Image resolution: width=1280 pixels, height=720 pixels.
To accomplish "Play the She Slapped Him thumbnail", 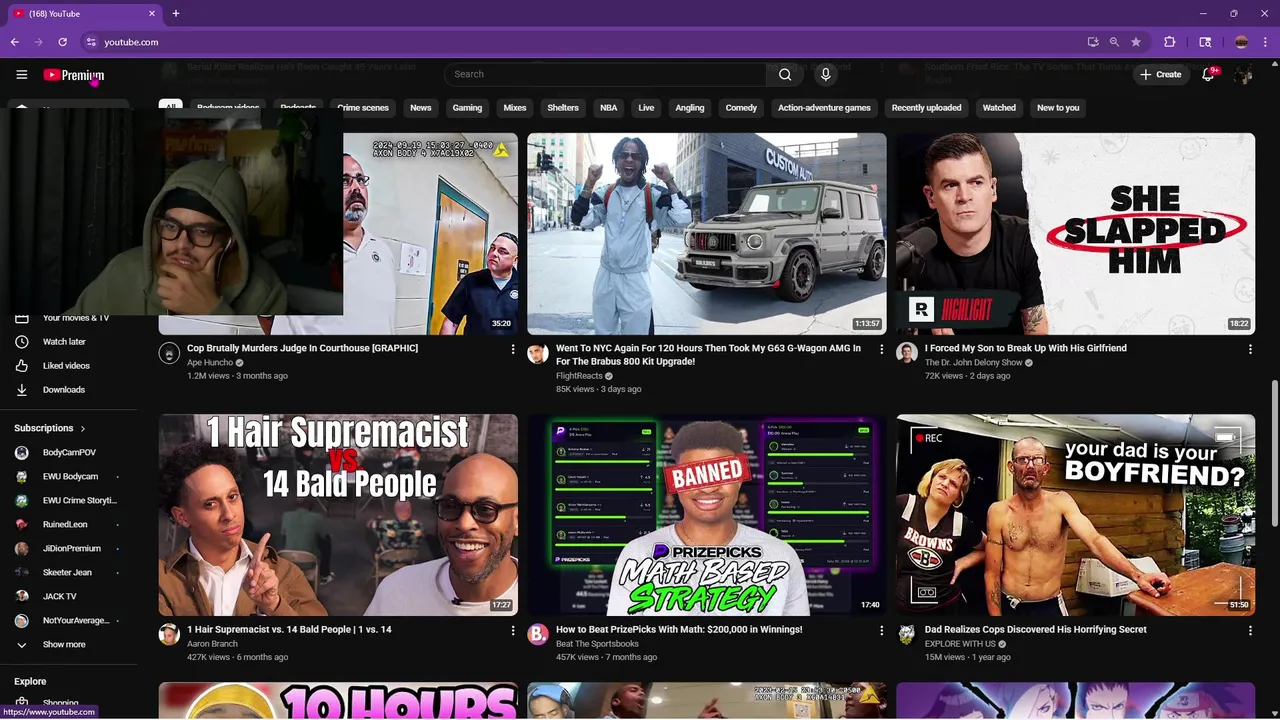I will [x=1076, y=234].
